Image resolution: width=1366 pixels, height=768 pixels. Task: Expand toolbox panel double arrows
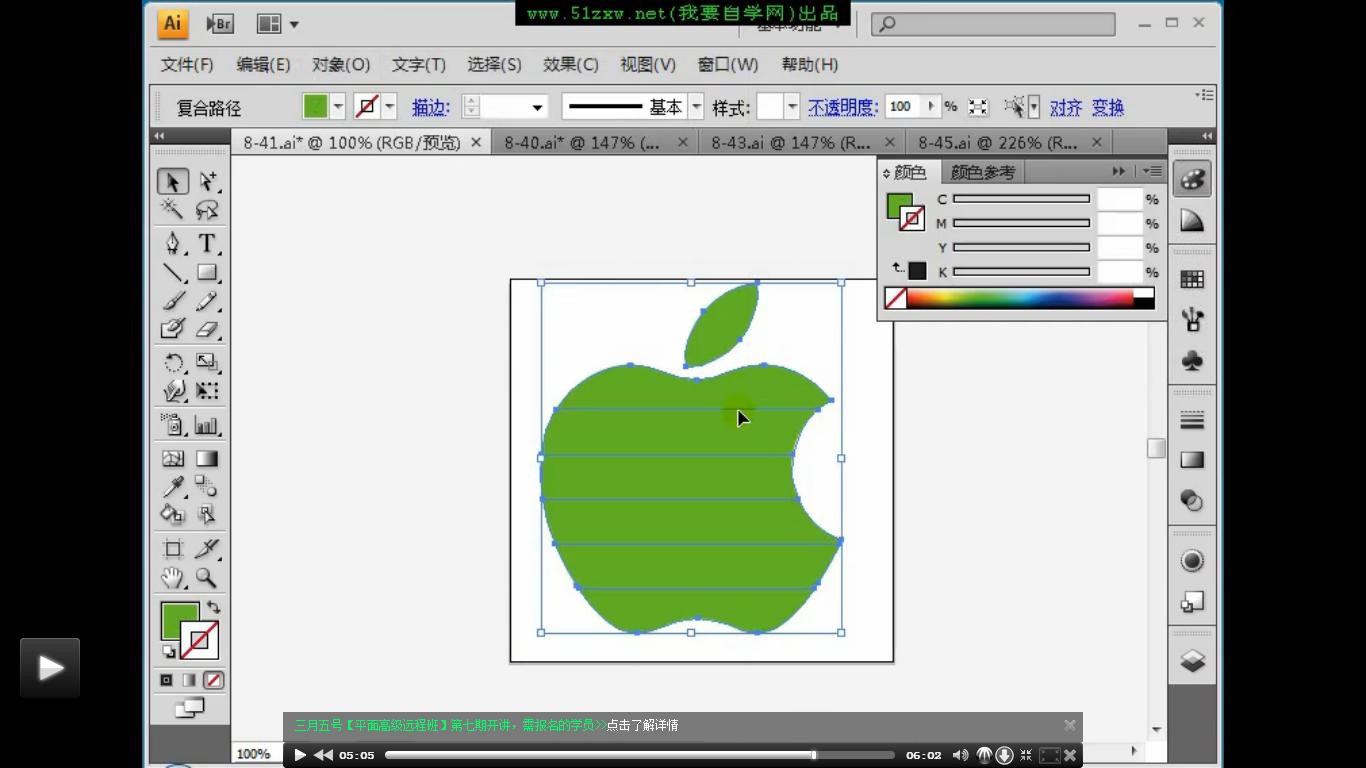(x=159, y=136)
